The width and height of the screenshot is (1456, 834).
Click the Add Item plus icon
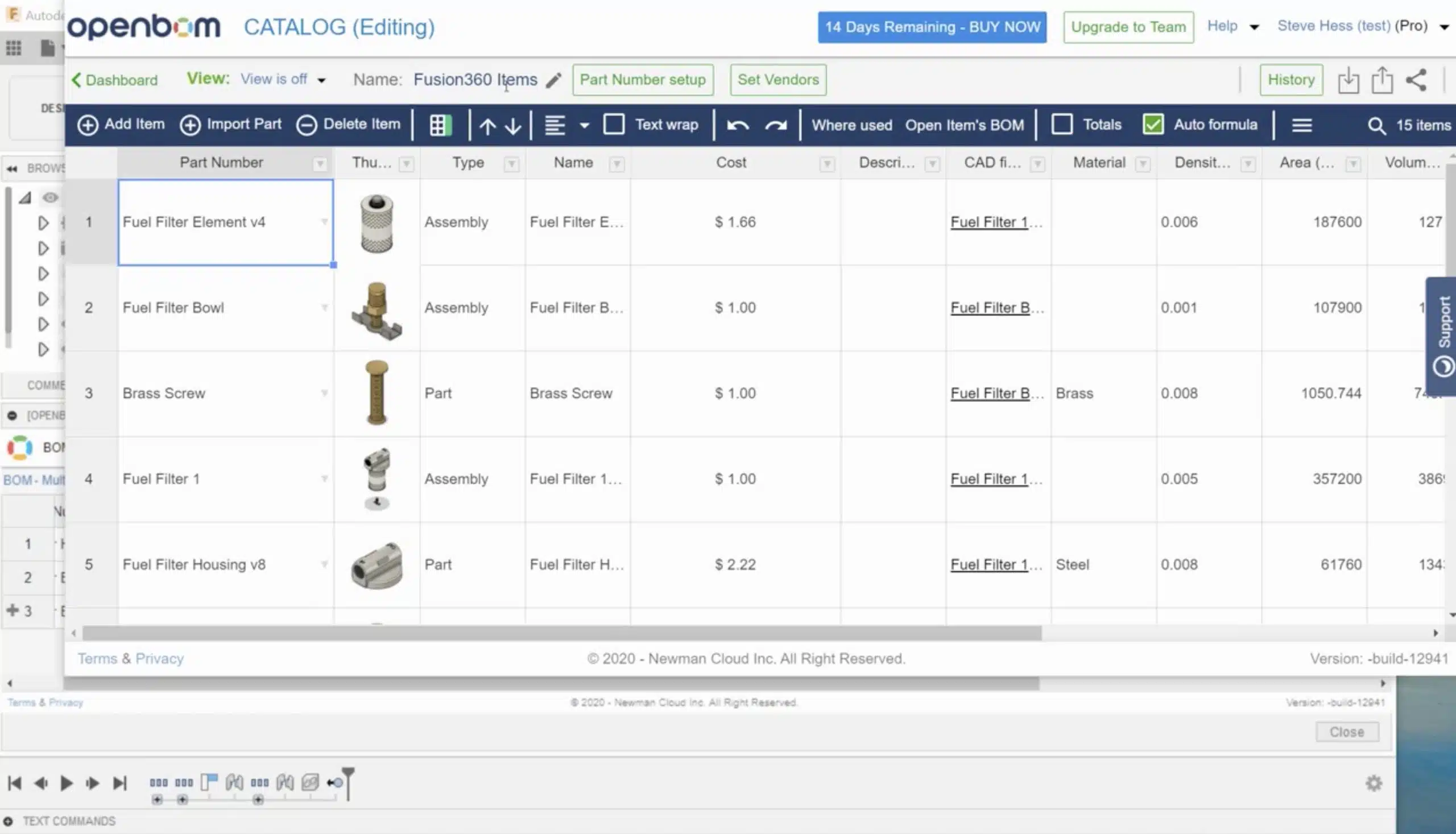[x=88, y=125]
